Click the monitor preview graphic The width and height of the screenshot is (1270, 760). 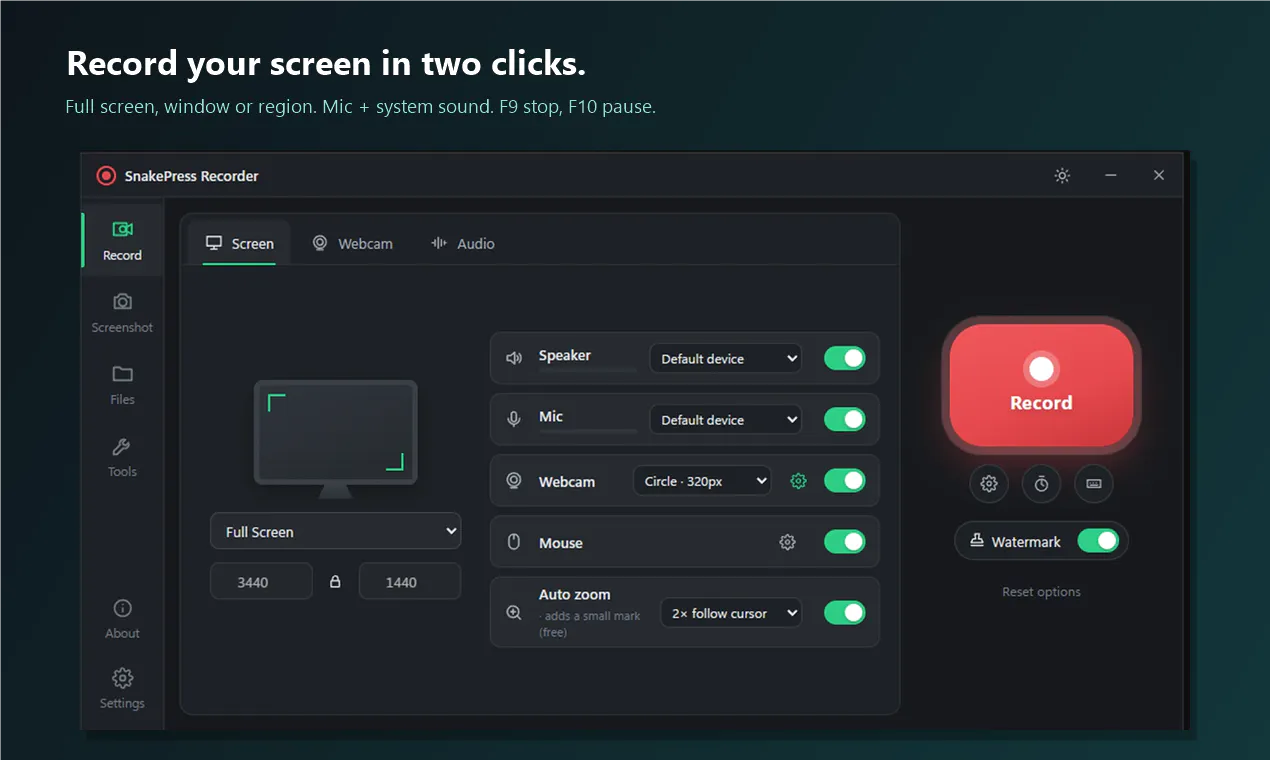pyautogui.click(x=336, y=439)
